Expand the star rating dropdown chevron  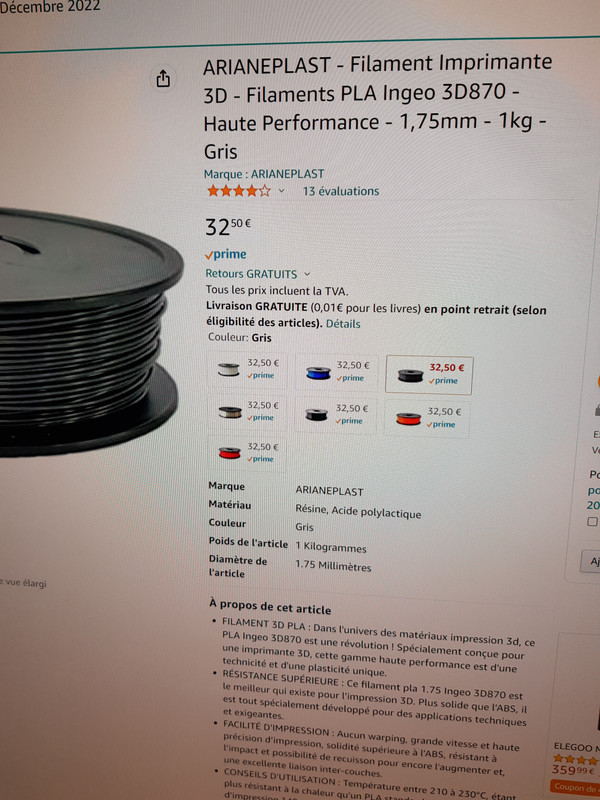(281, 191)
